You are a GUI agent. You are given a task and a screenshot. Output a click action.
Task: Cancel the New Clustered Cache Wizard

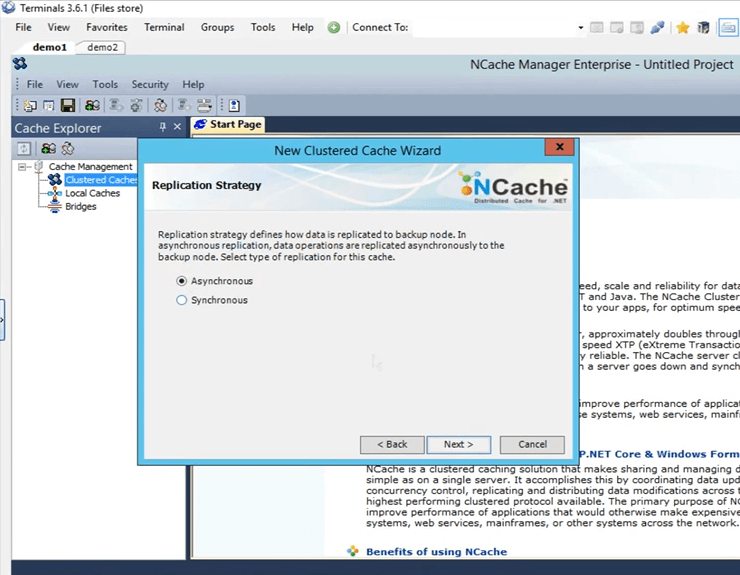click(x=532, y=444)
